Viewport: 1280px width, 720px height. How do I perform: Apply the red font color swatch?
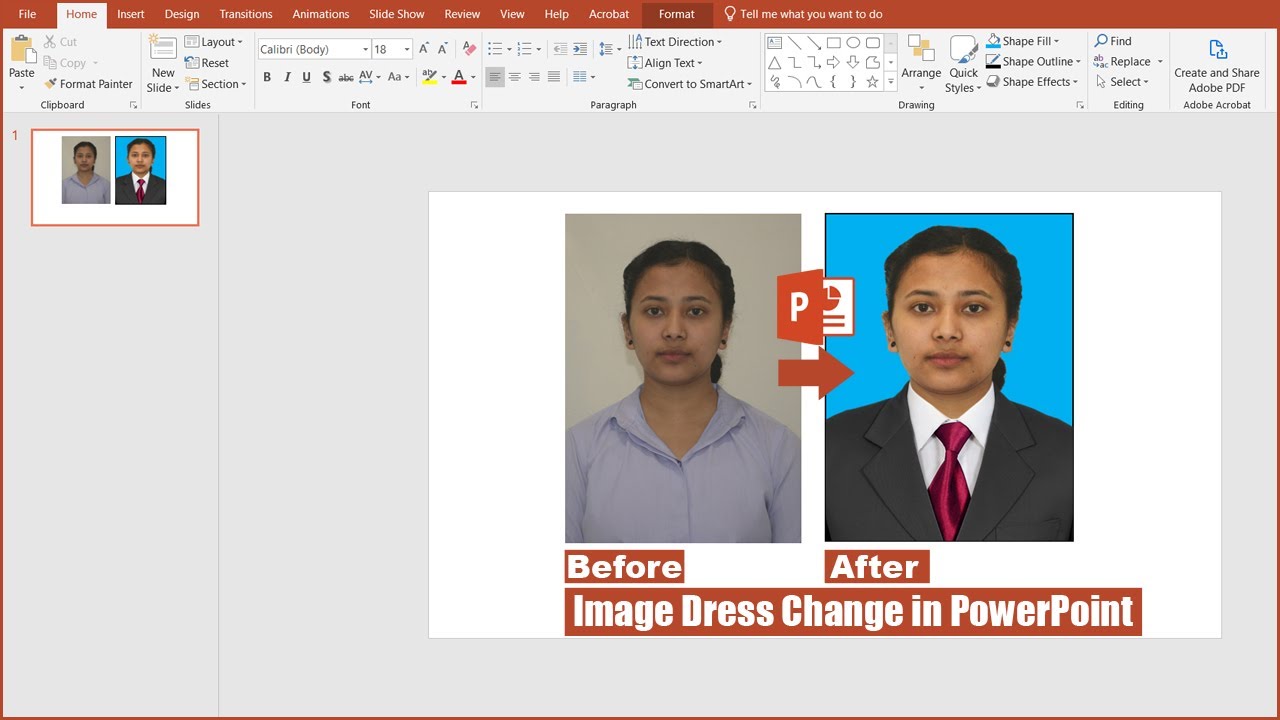pos(459,77)
